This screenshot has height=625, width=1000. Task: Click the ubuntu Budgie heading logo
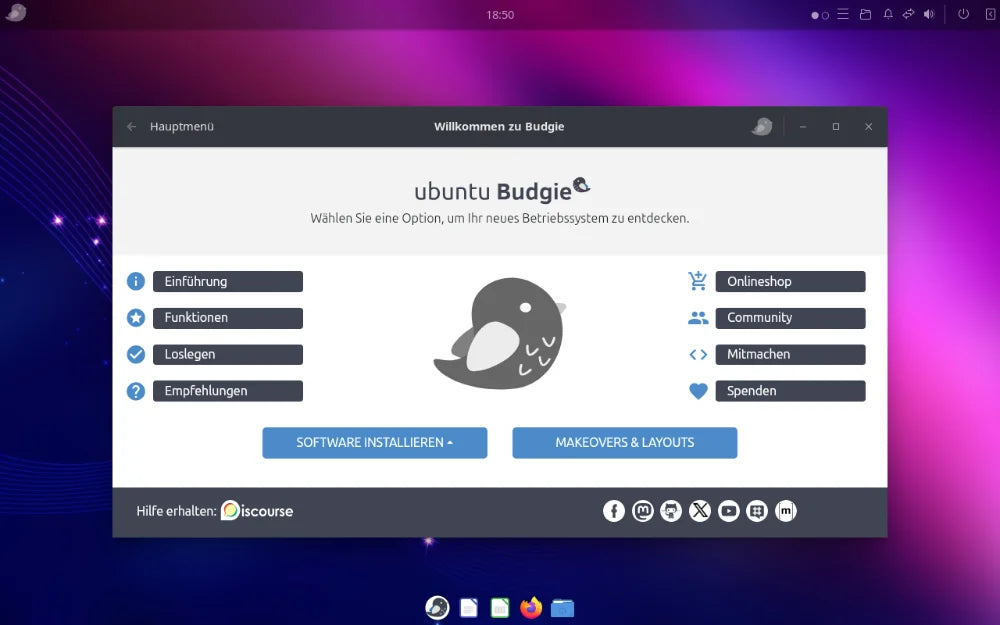(502, 190)
